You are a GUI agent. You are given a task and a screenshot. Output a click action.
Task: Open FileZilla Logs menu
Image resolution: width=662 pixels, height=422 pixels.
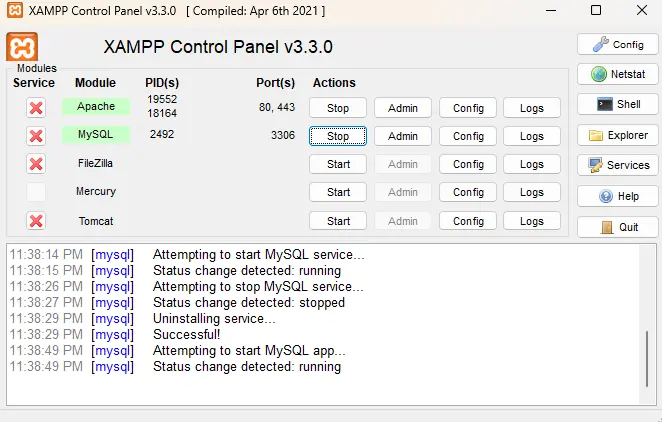532,164
